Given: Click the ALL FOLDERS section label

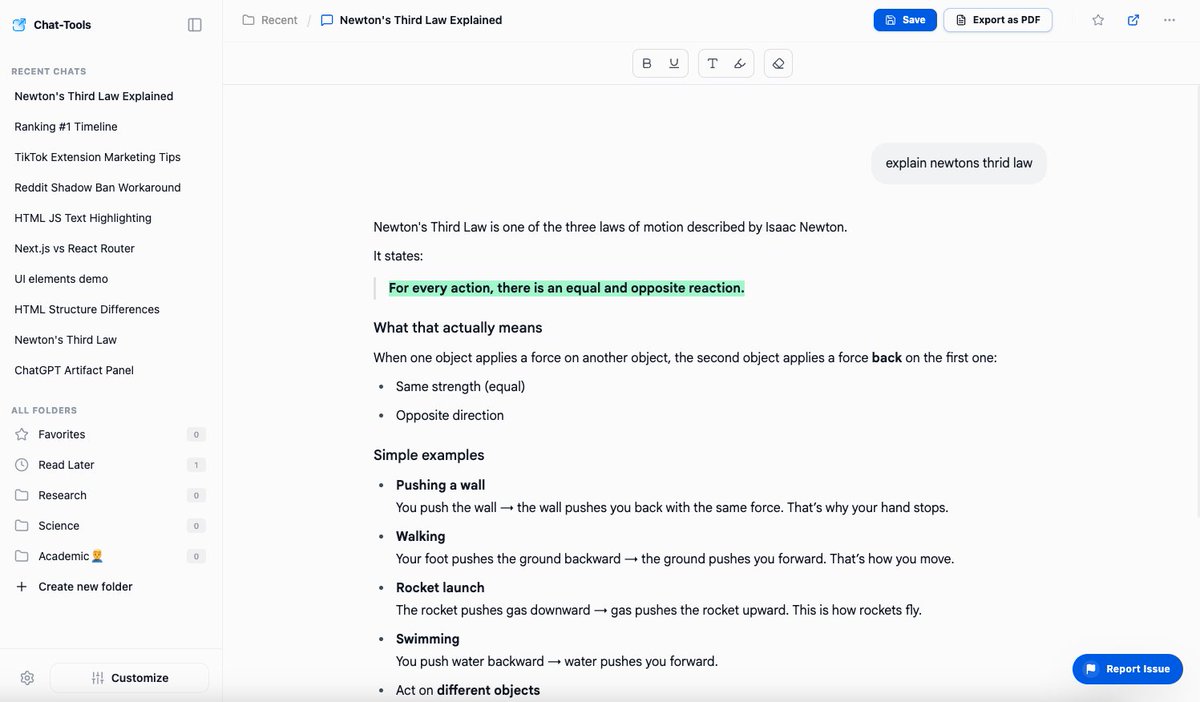Looking at the screenshot, I should click(x=44, y=410).
